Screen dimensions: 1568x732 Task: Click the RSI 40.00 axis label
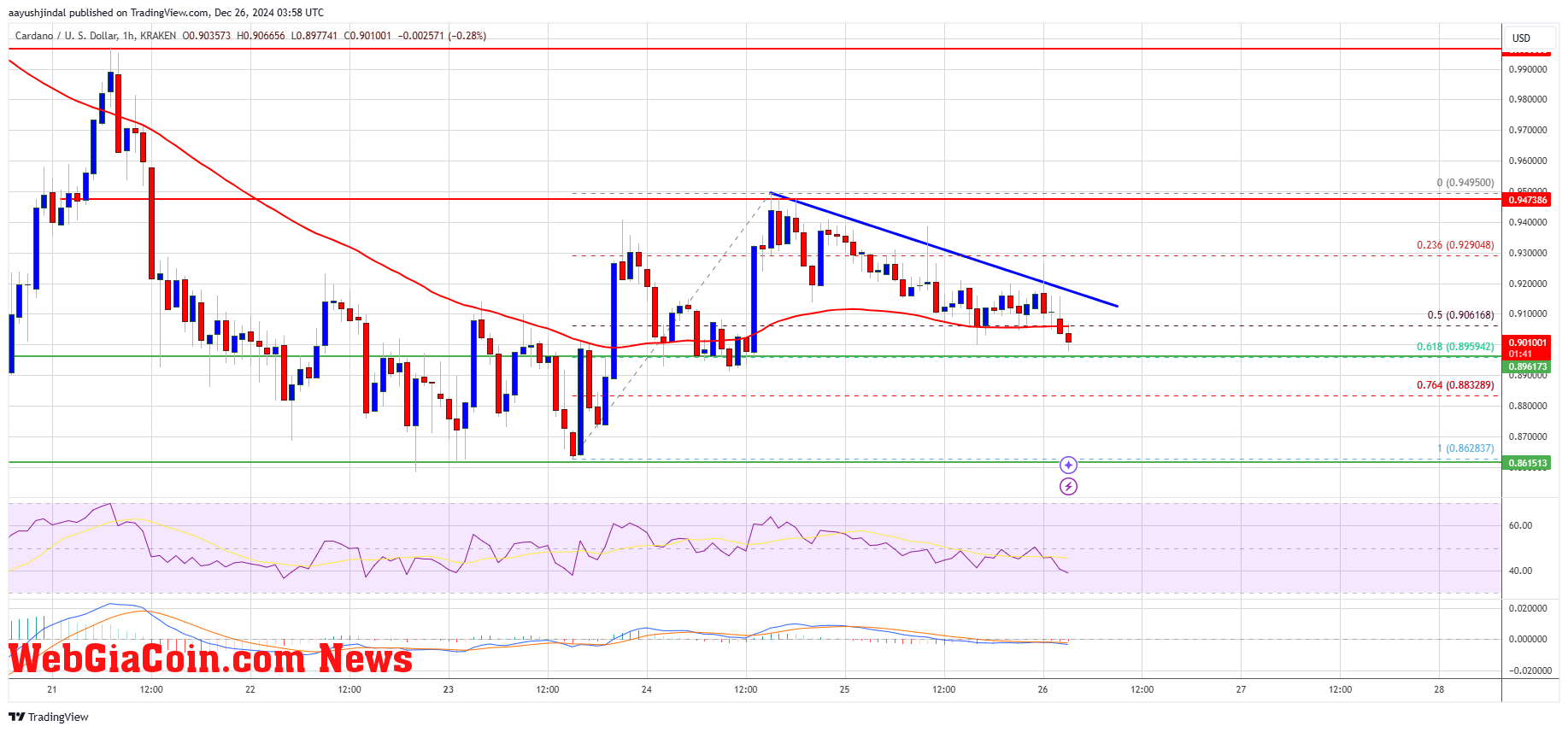pos(1520,571)
